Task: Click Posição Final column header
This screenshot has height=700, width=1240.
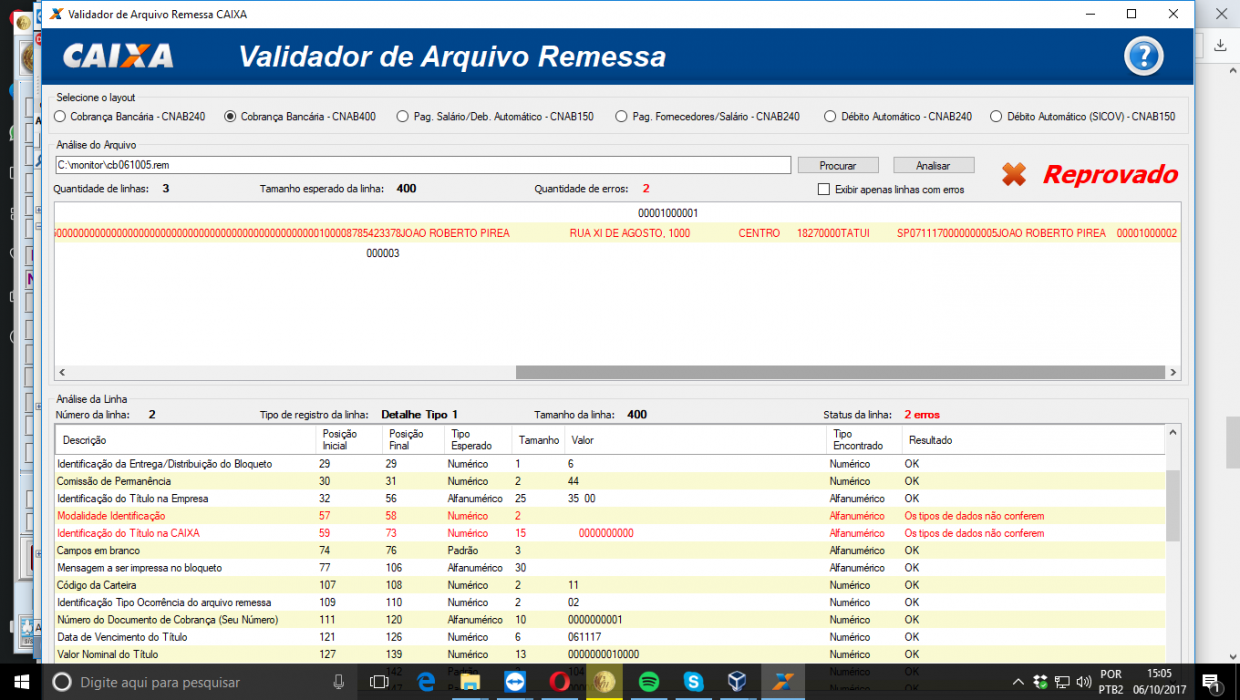Action: pyautogui.click(x=414, y=440)
